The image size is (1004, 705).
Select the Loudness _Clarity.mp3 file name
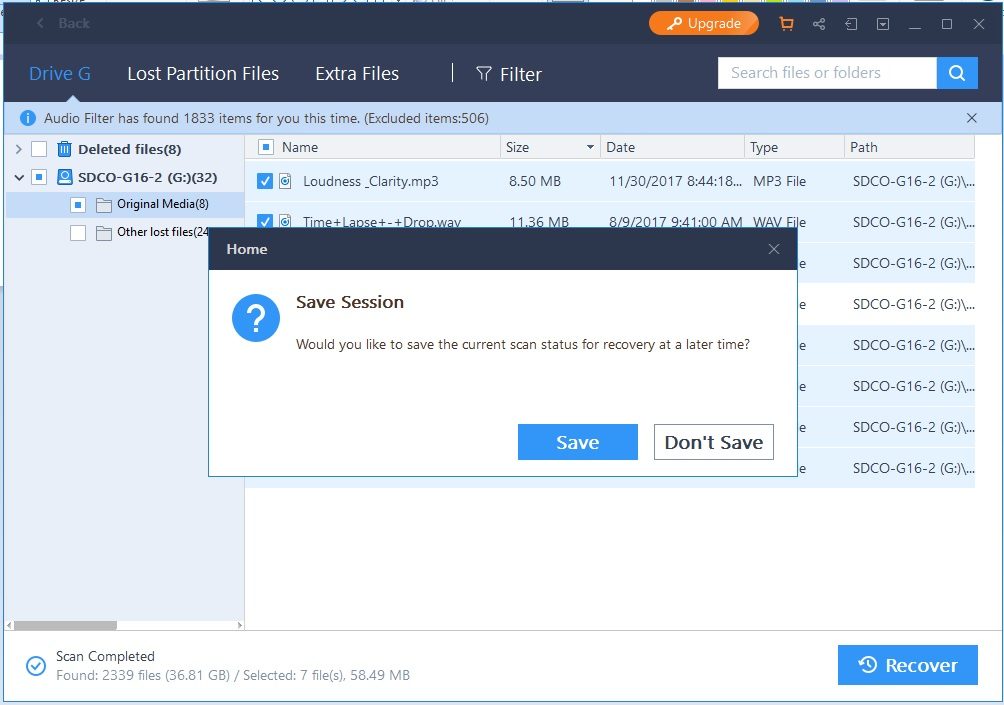(x=371, y=181)
